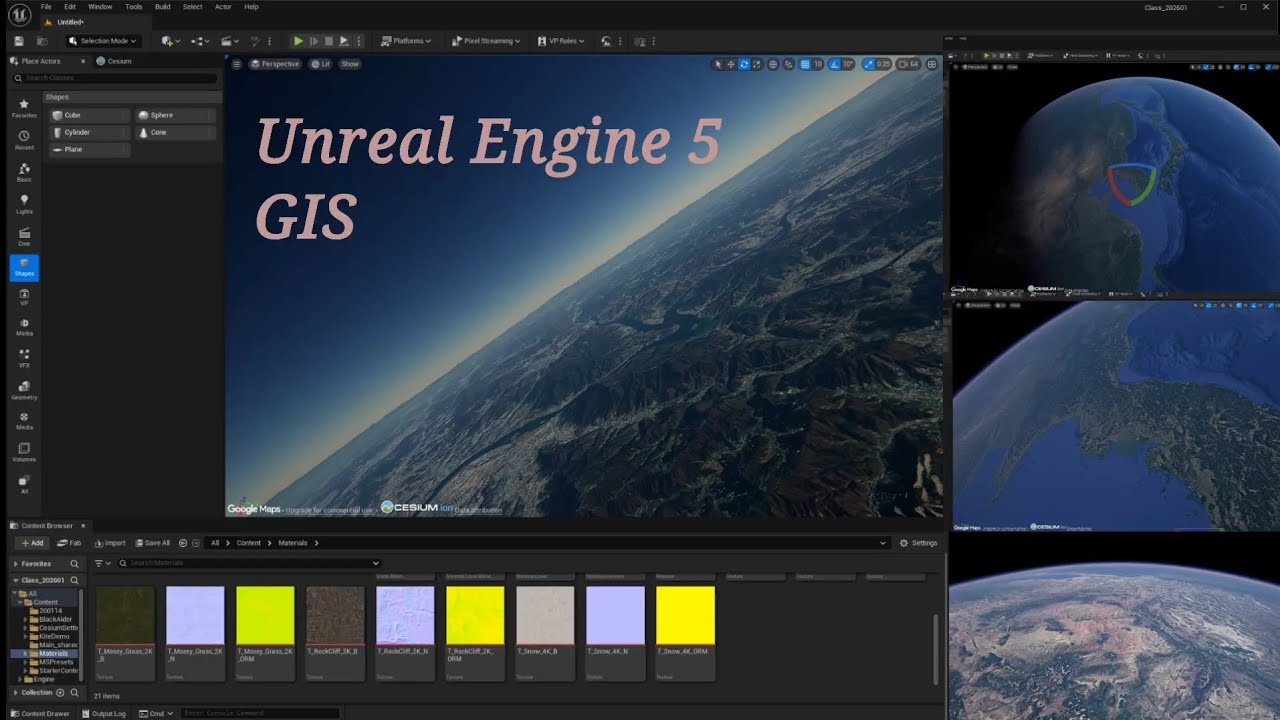Click the Save current level icon
The image size is (1280, 720).
[x=19, y=41]
